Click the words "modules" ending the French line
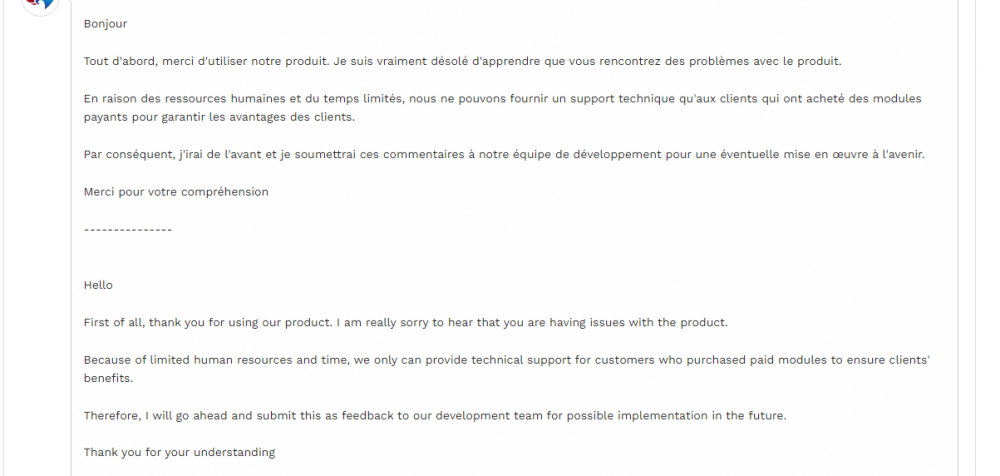The height and width of the screenshot is (476, 1000). pyautogui.click(x=895, y=99)
